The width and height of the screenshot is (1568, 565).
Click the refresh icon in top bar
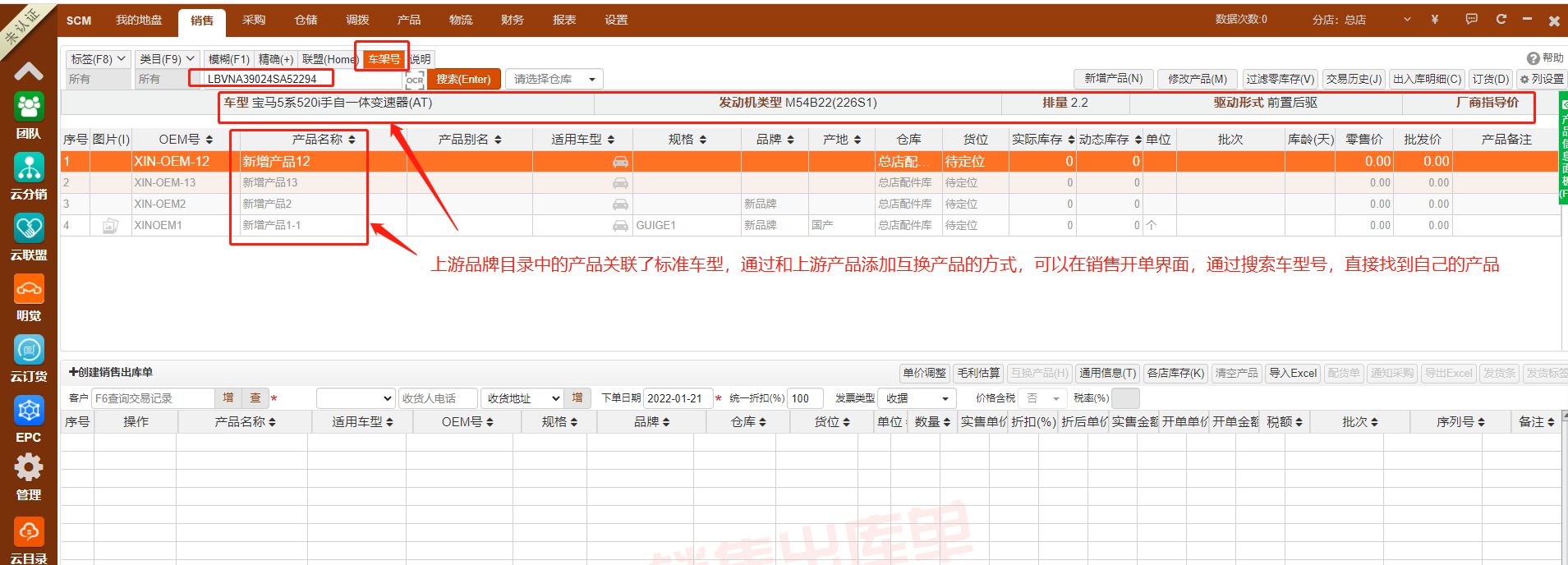pos(1501,19)
